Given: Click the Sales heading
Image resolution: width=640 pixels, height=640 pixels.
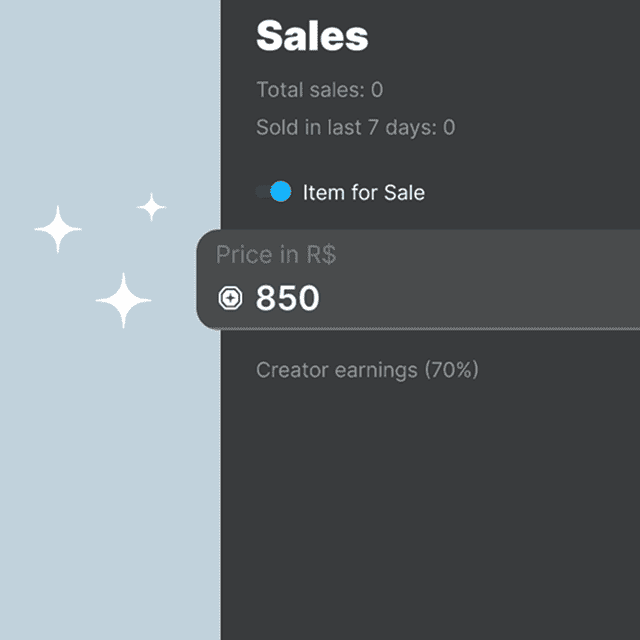Looking at the screenshot, I should 312,36.
